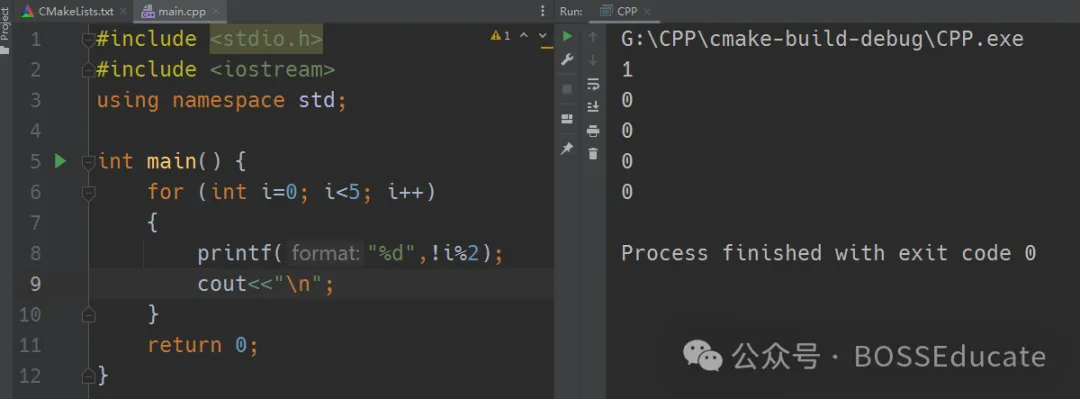Jump up the stack trace arrow

pos(593,37)
